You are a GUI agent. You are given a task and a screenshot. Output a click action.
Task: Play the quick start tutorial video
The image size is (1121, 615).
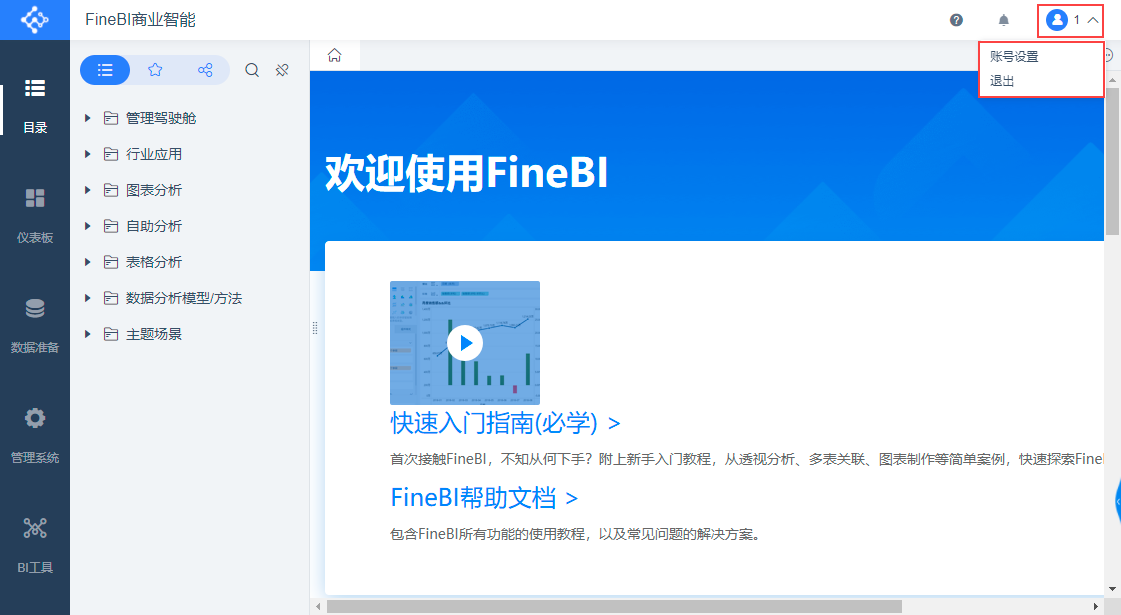[465, 343]
